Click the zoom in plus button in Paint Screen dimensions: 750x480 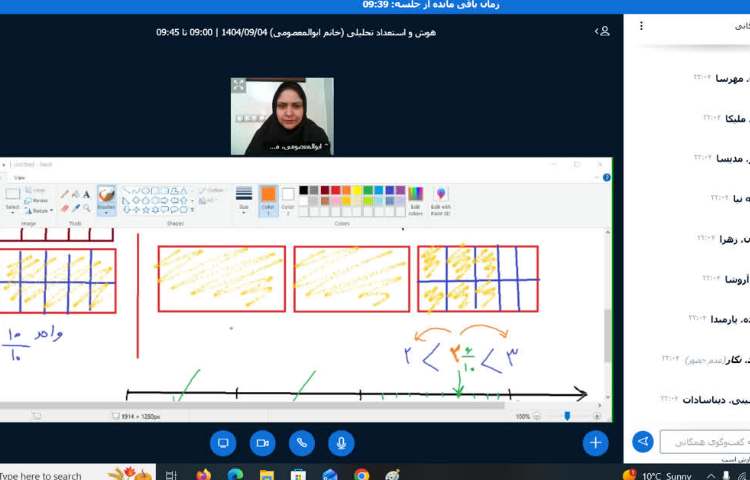coord(597,416)
